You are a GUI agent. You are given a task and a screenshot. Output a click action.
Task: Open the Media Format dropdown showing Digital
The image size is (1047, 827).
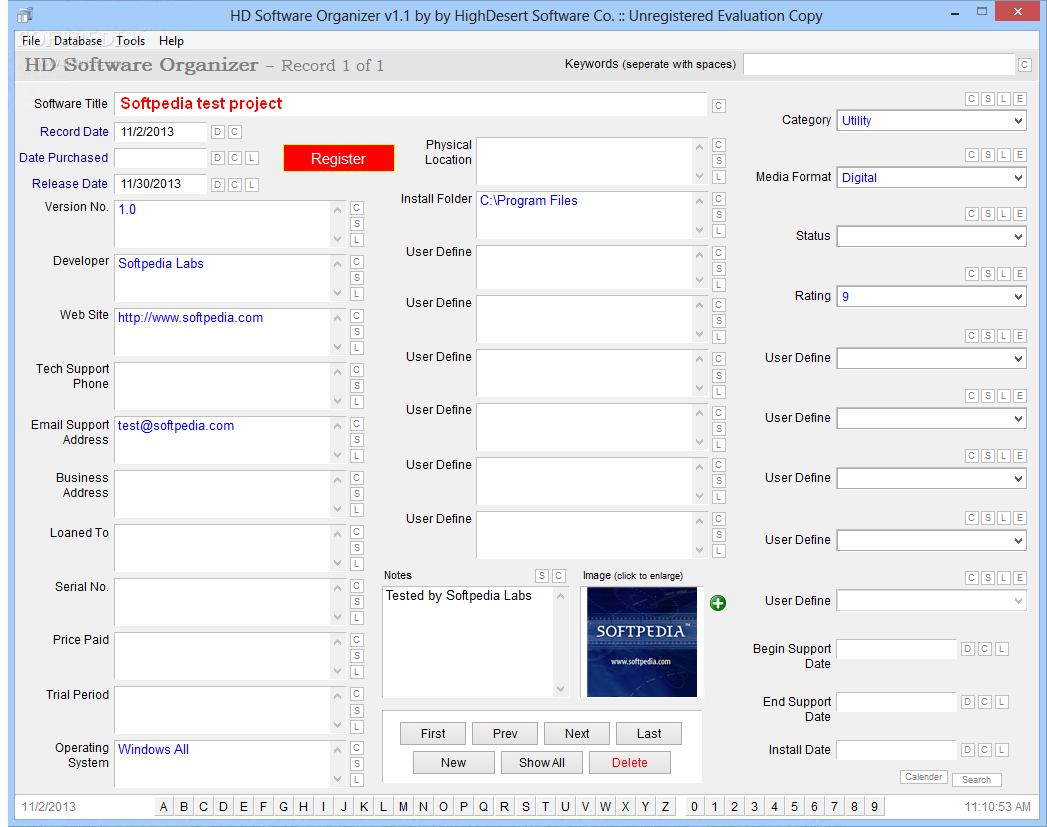click(931, 178)
